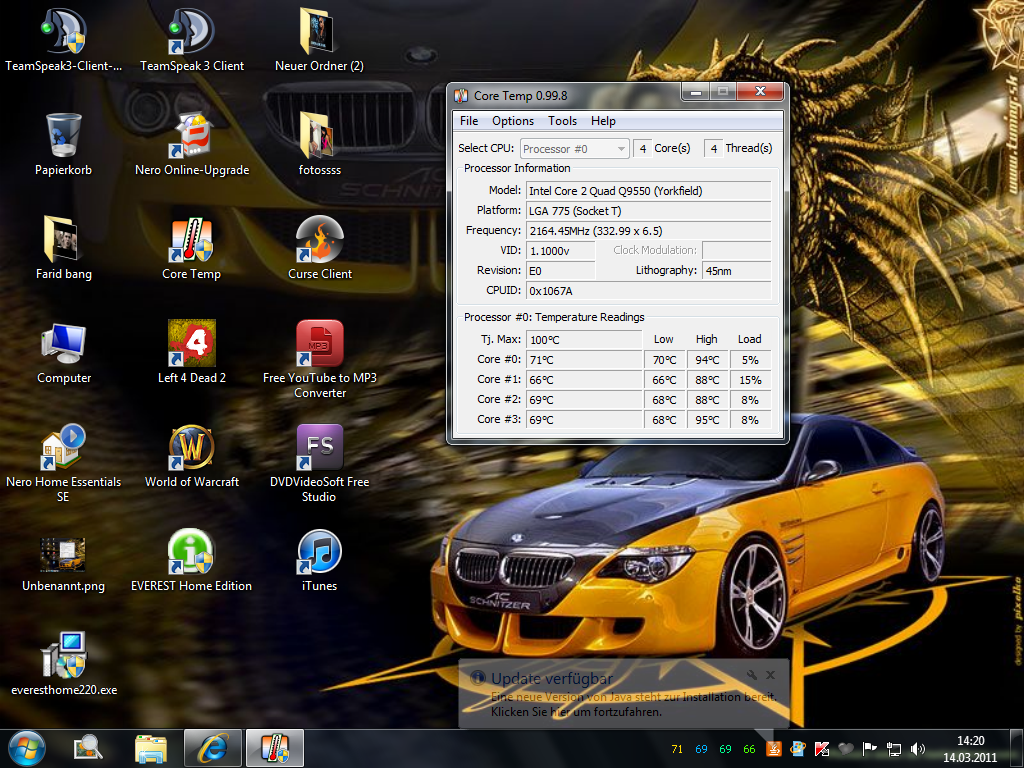
Task: Select the fotossss folder
Action: pos(319,144)
